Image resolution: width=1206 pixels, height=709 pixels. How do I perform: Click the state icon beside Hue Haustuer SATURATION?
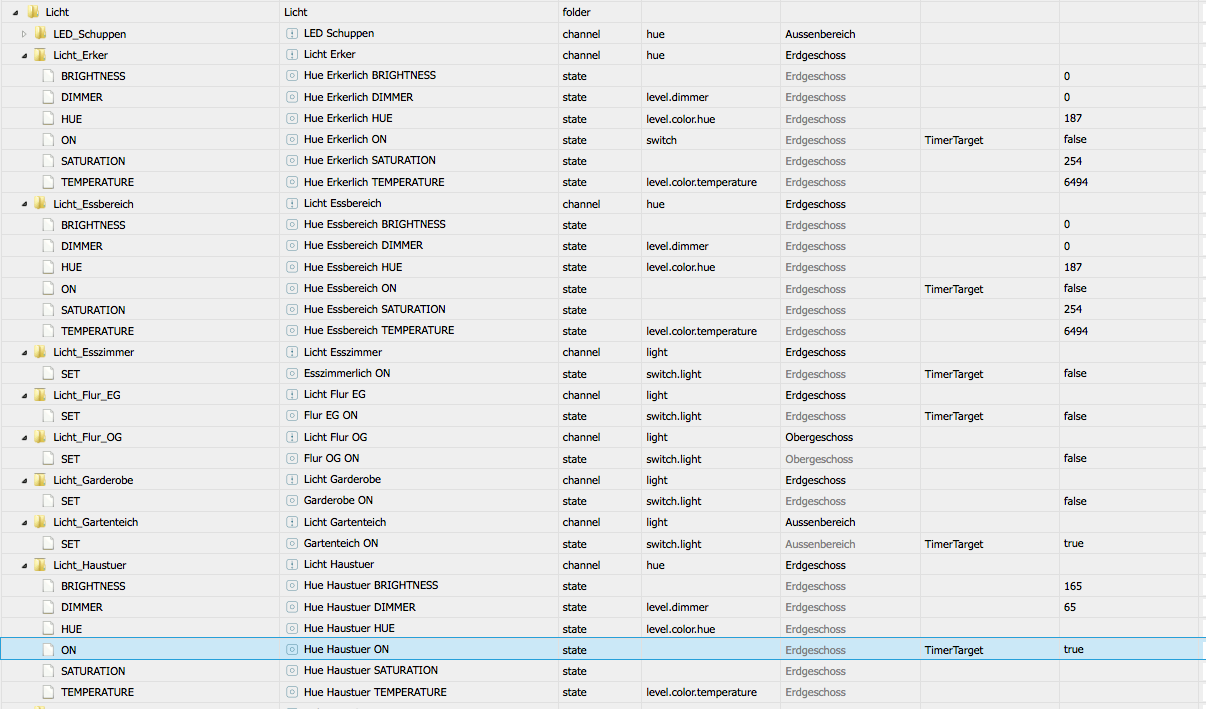tap(293, 671)
